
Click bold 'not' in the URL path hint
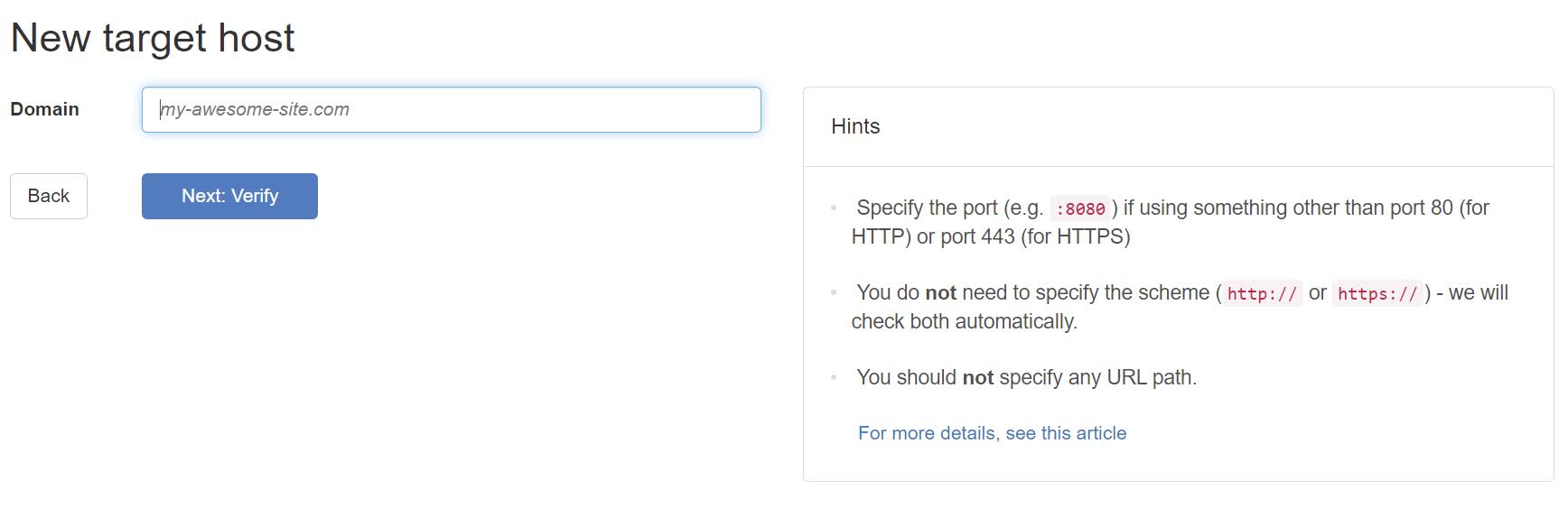point(977,377)
